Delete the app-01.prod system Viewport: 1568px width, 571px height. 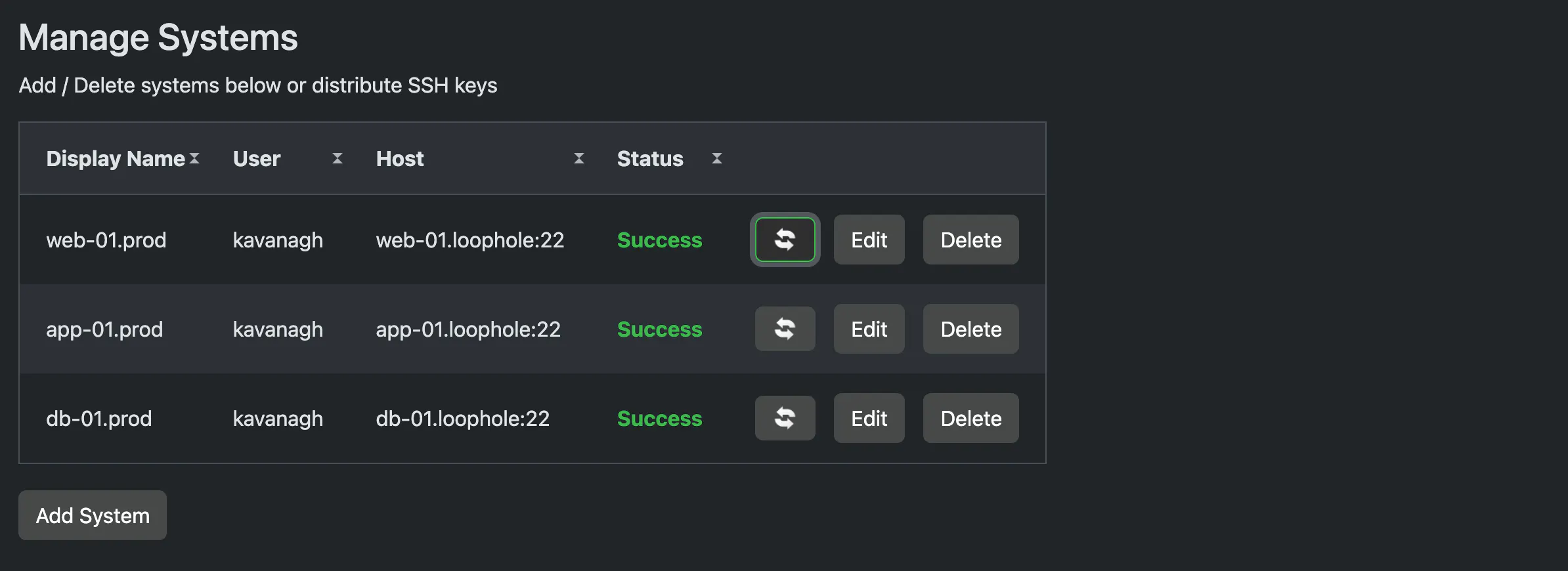point(970,329)
